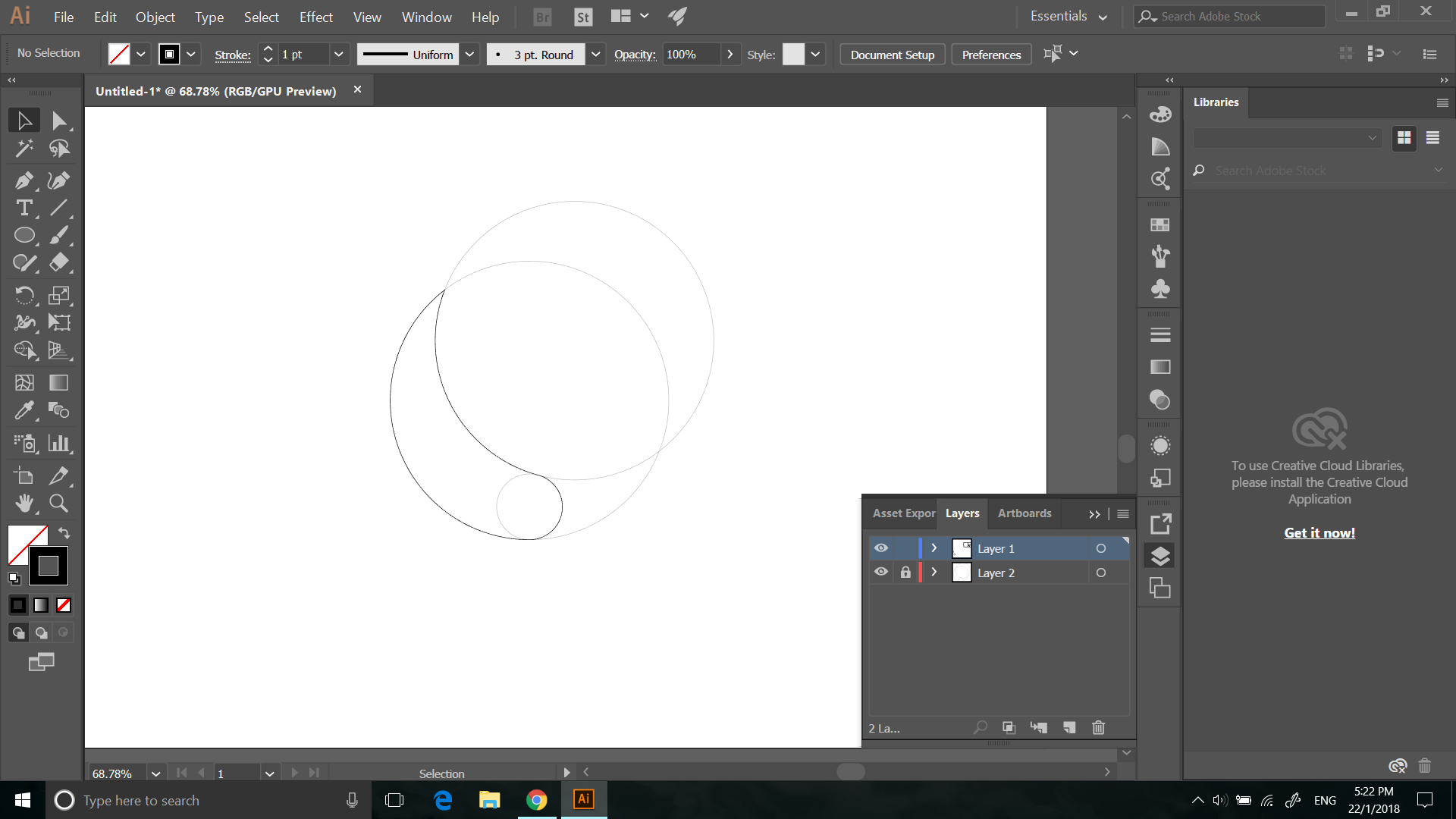Image resolution: width=1456 pixels, height=819 pixels.
Task: Pick the Eyedropper tool
Action: pos(24,410)
